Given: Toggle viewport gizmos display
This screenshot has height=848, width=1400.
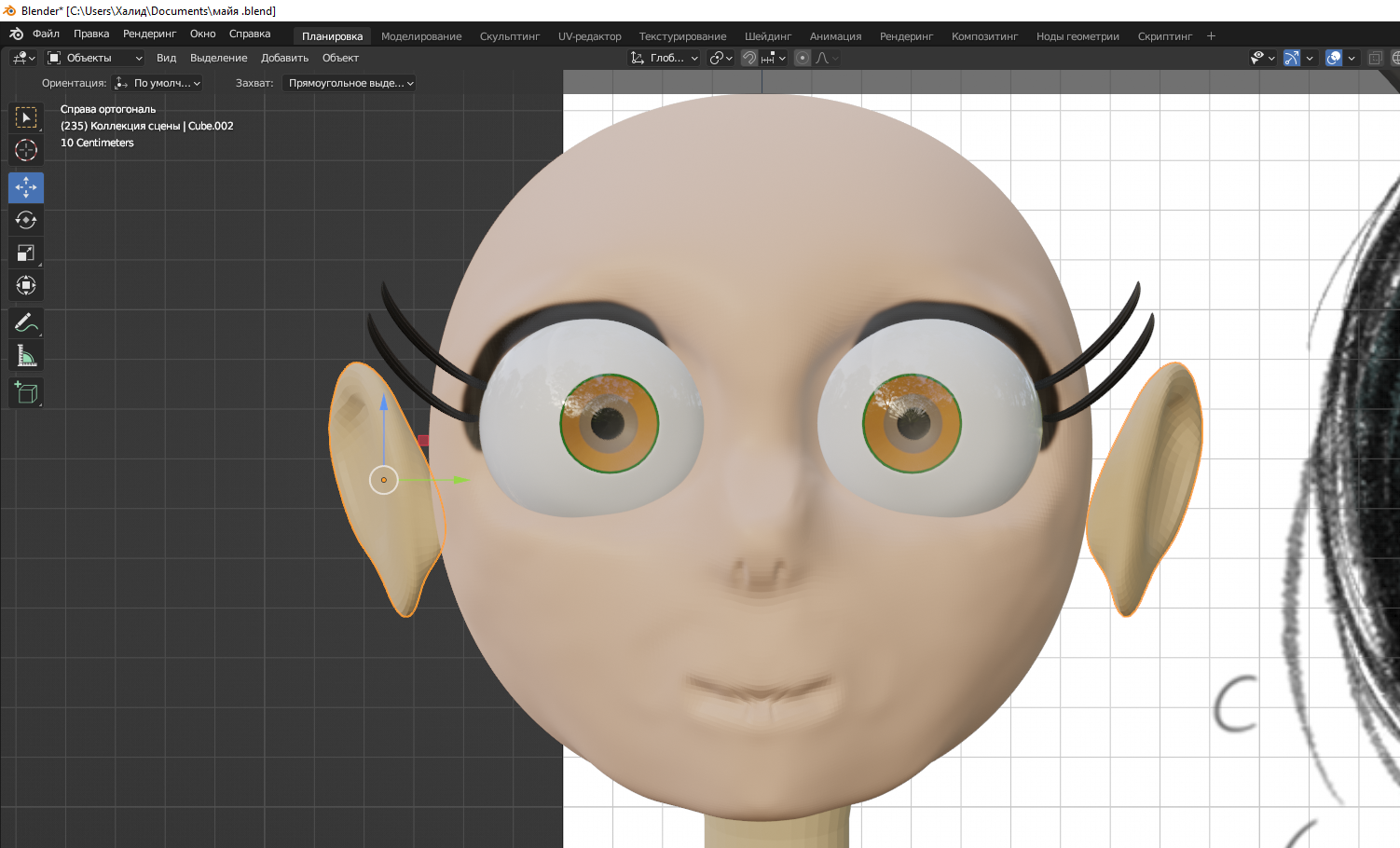Looking at the screenshot, I should pos(1291,58).
